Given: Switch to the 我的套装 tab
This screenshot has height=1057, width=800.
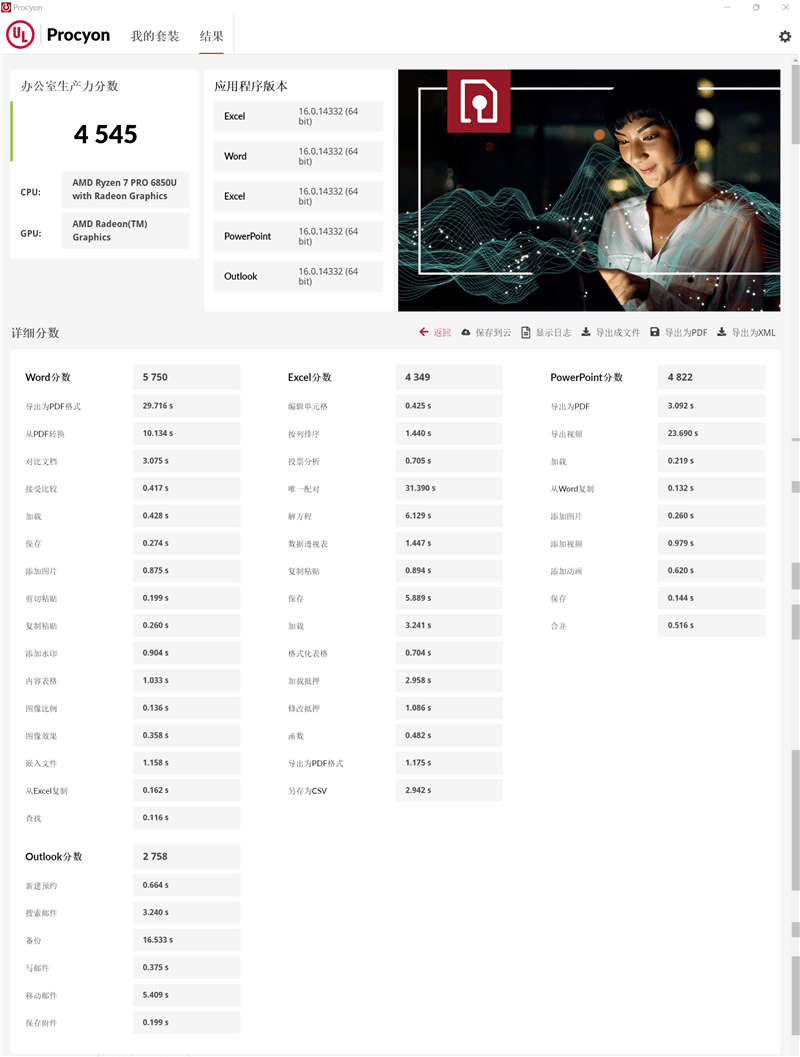Looking at the screenshot, I should coord(155,36).
